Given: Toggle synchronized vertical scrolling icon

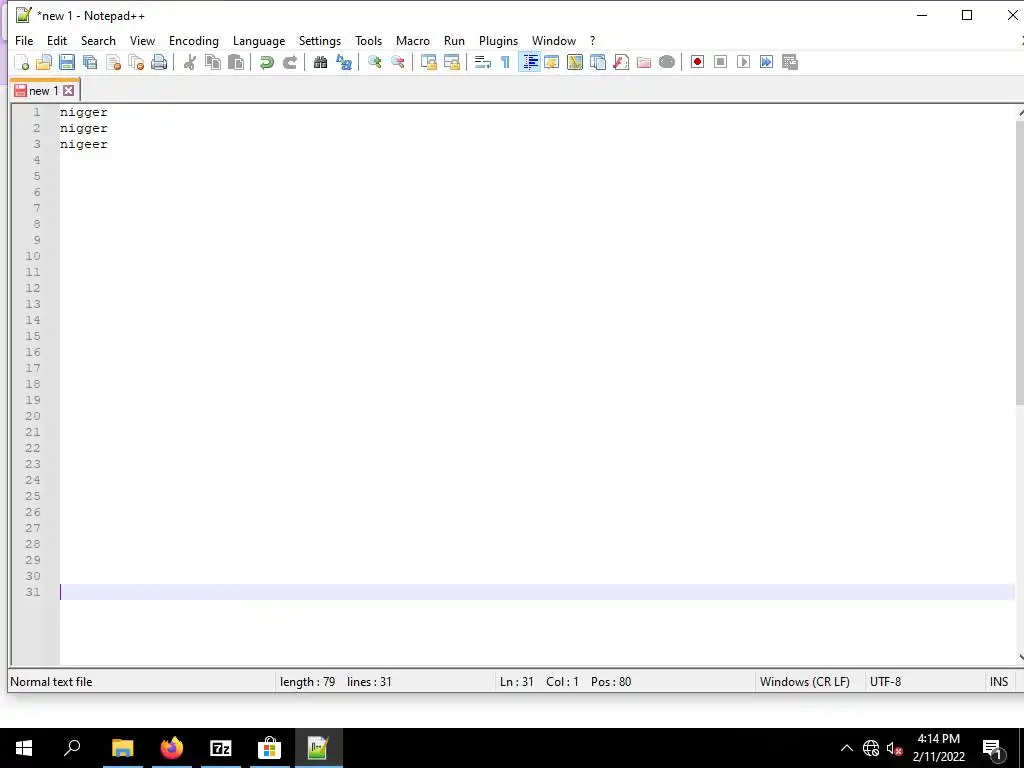Looking at the screenshot, I should (x=428, y=62).
